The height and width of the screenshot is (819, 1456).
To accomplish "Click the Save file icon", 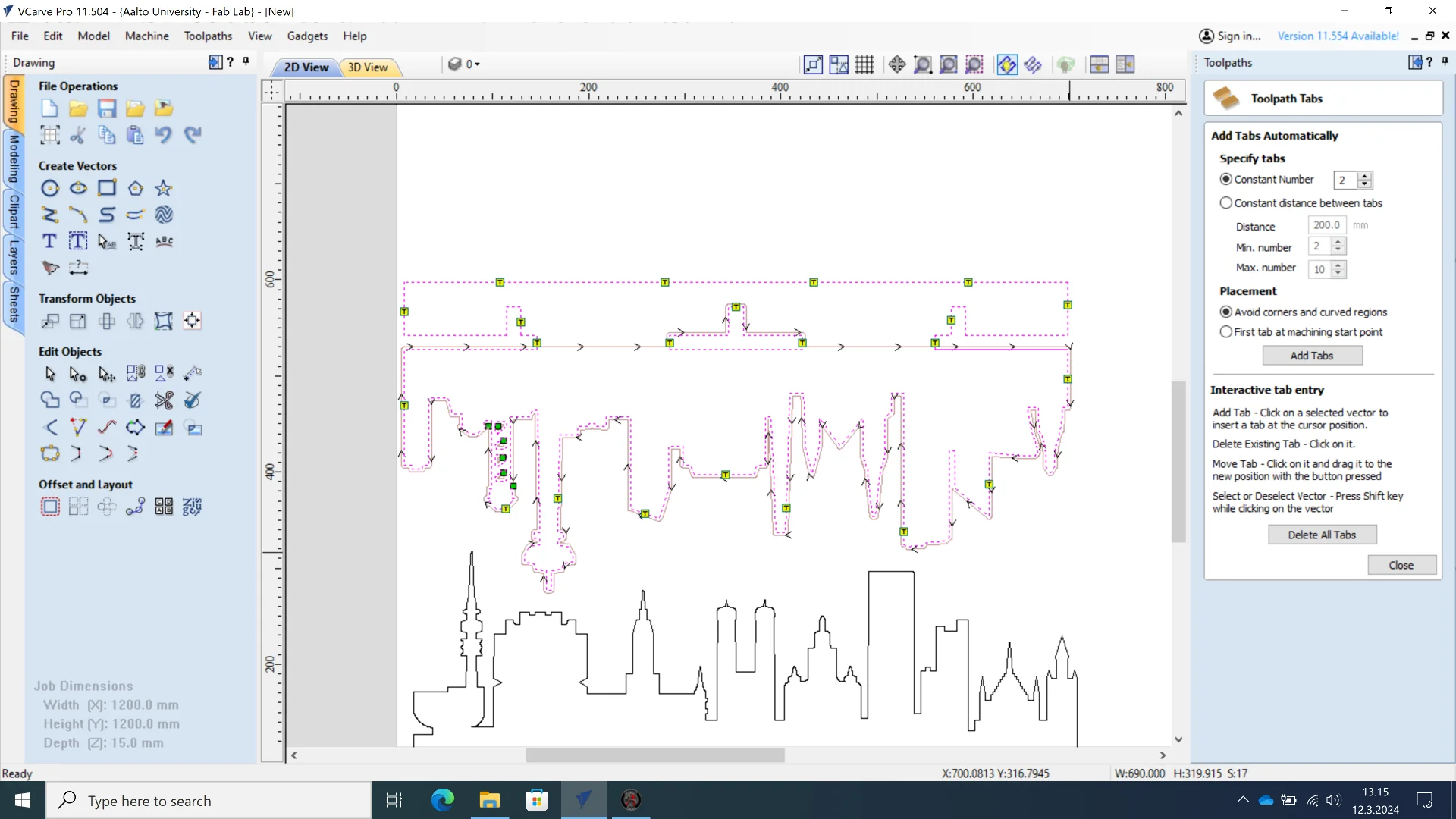I will click(107, 108).
